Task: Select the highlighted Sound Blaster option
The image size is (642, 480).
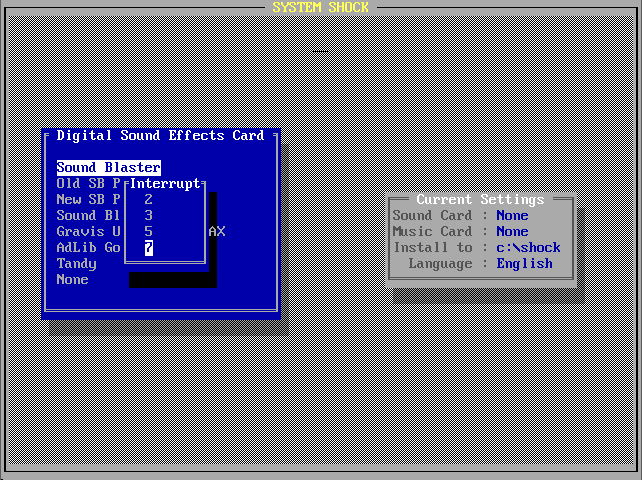Action: [x=108, y=168]
